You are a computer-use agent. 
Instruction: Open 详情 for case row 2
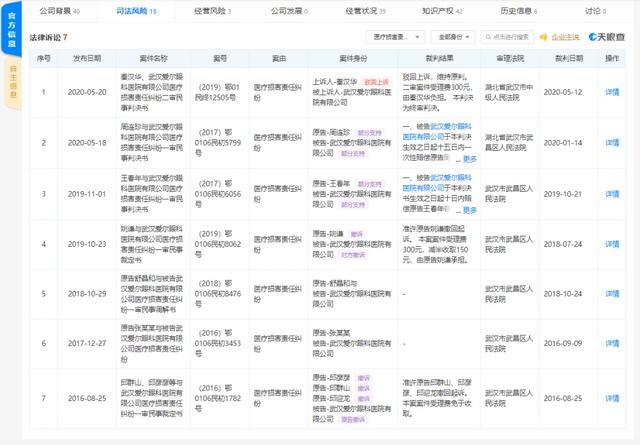click(x=612, y=143)
